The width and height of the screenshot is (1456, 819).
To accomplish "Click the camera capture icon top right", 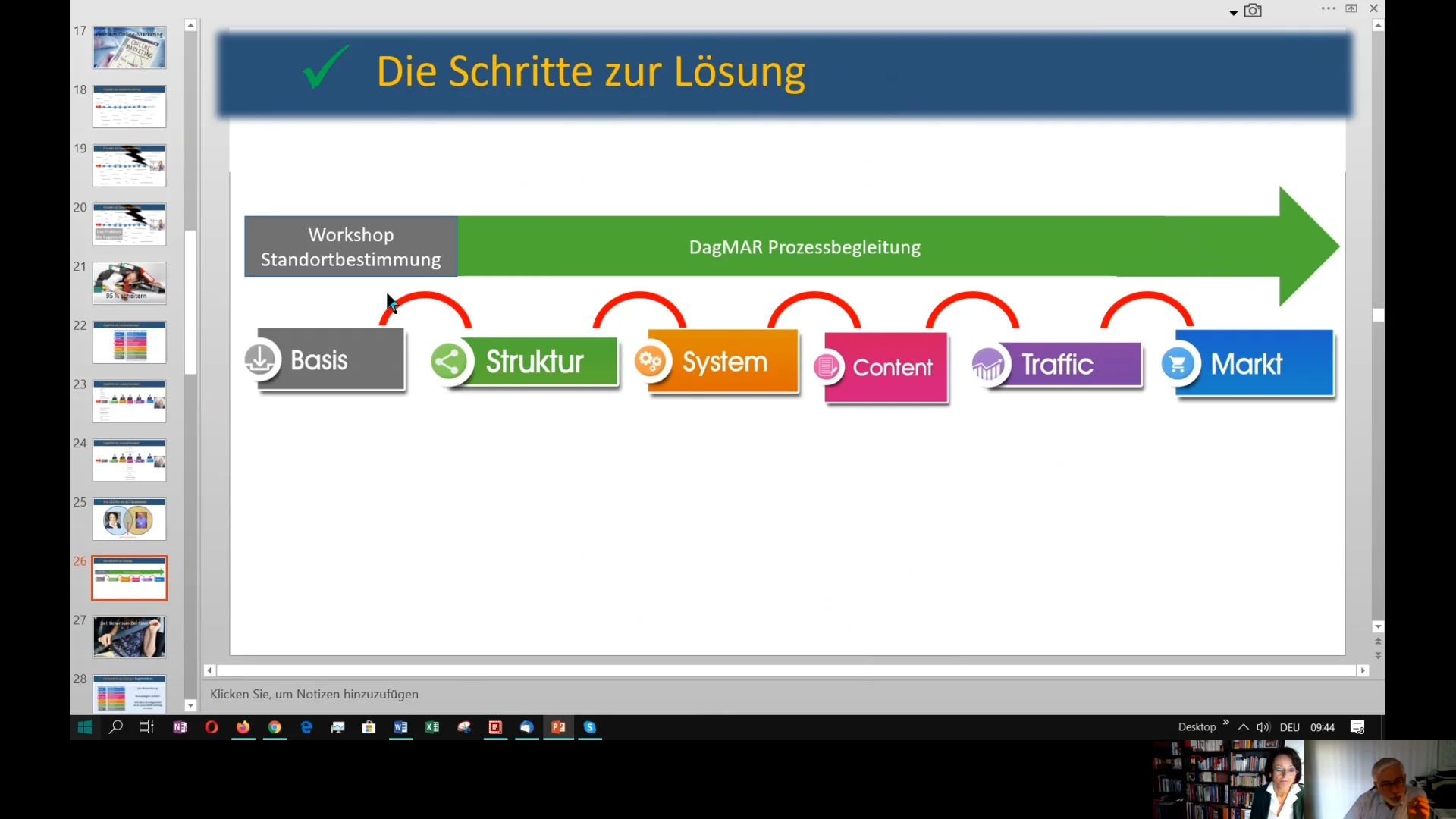I will 1253,10.
